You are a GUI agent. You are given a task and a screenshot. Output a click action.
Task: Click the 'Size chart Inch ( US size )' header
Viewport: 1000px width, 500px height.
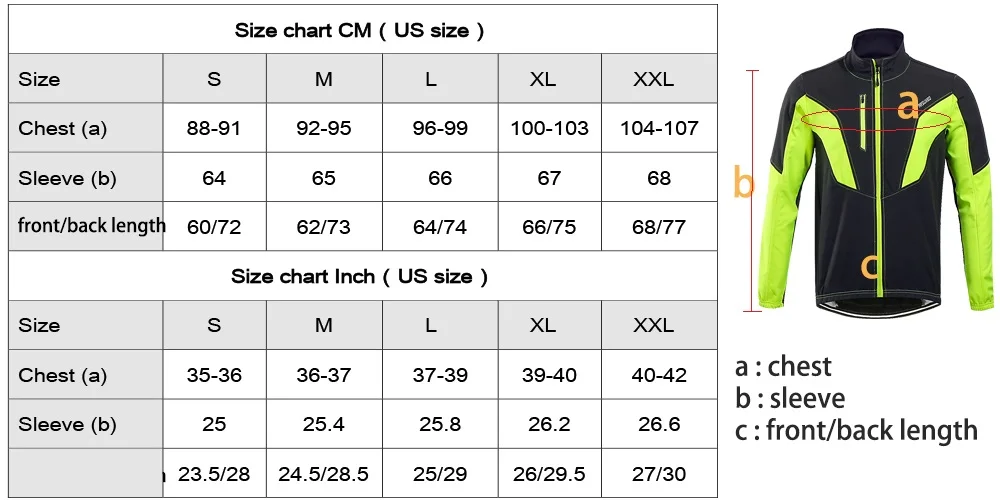tap(360, 276)
